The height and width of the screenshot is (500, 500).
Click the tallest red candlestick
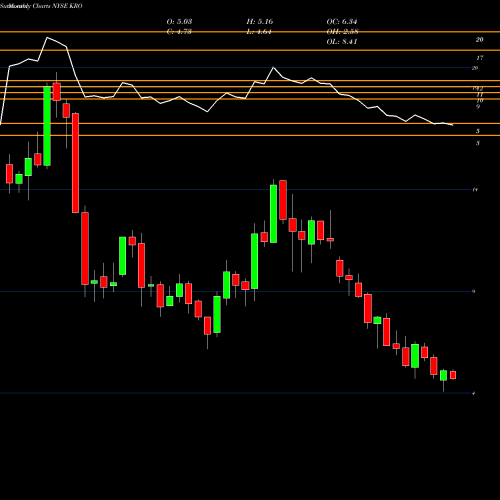tap(76, 163)
